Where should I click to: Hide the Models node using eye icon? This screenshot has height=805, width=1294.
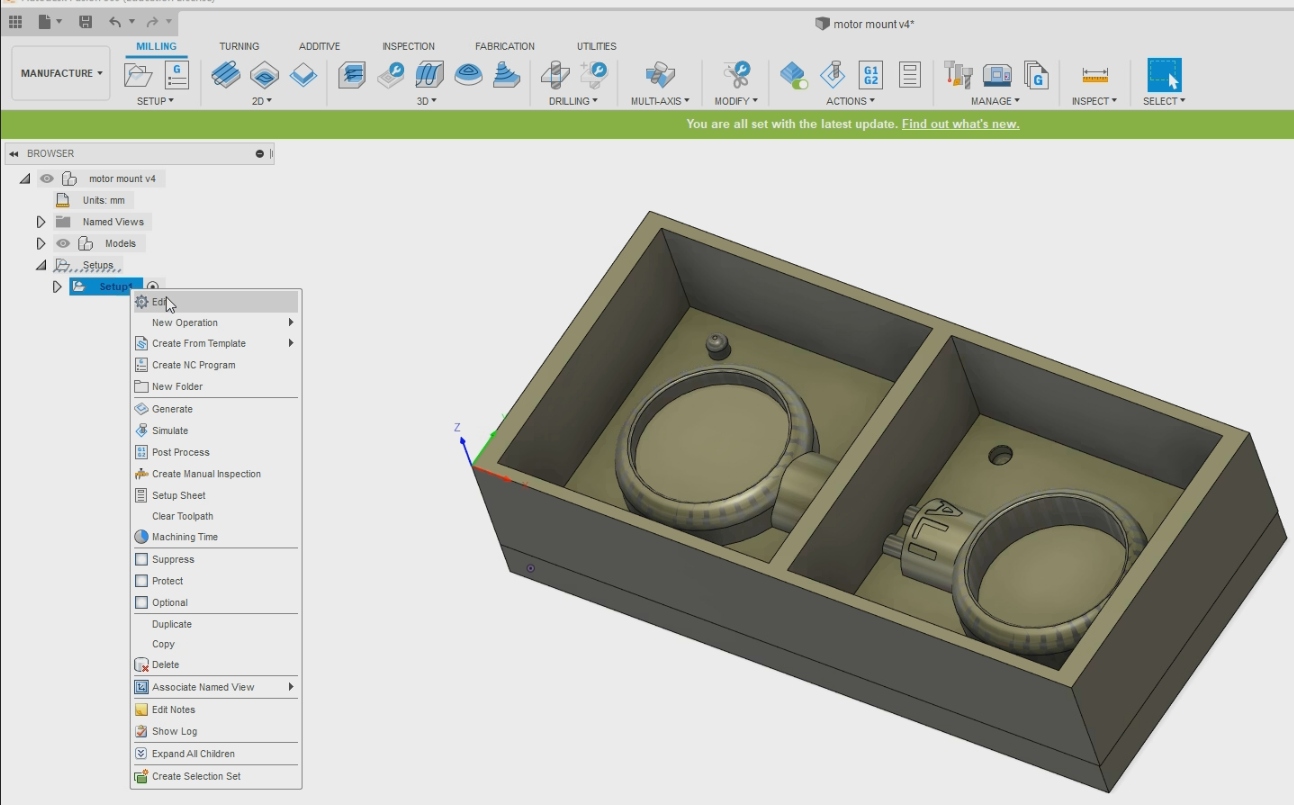pyautogui.click(x=63, y=243)
